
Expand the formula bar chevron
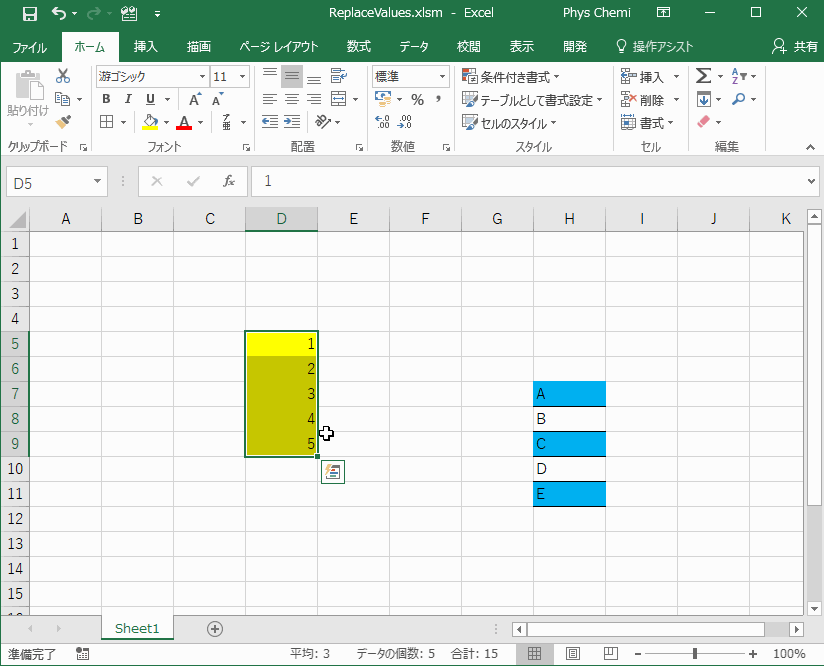811,181
